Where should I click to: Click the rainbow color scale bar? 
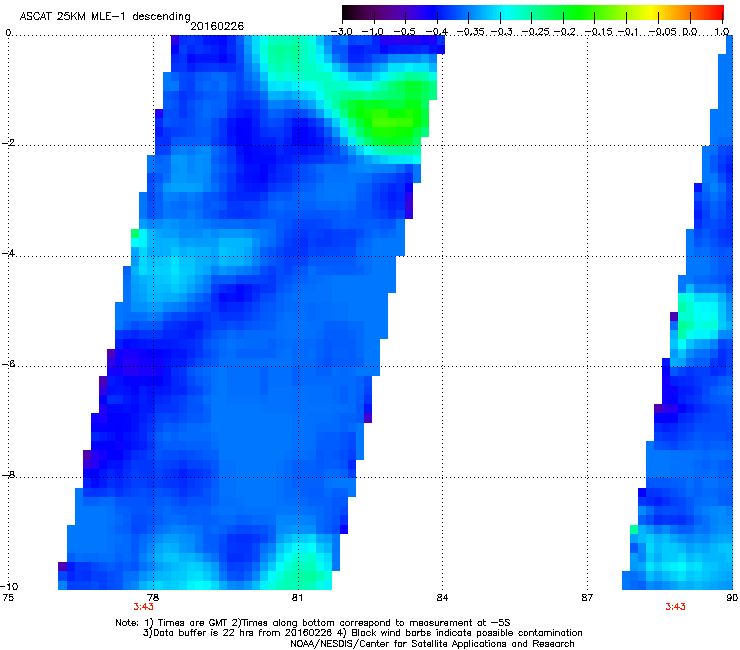pos(533,12)
